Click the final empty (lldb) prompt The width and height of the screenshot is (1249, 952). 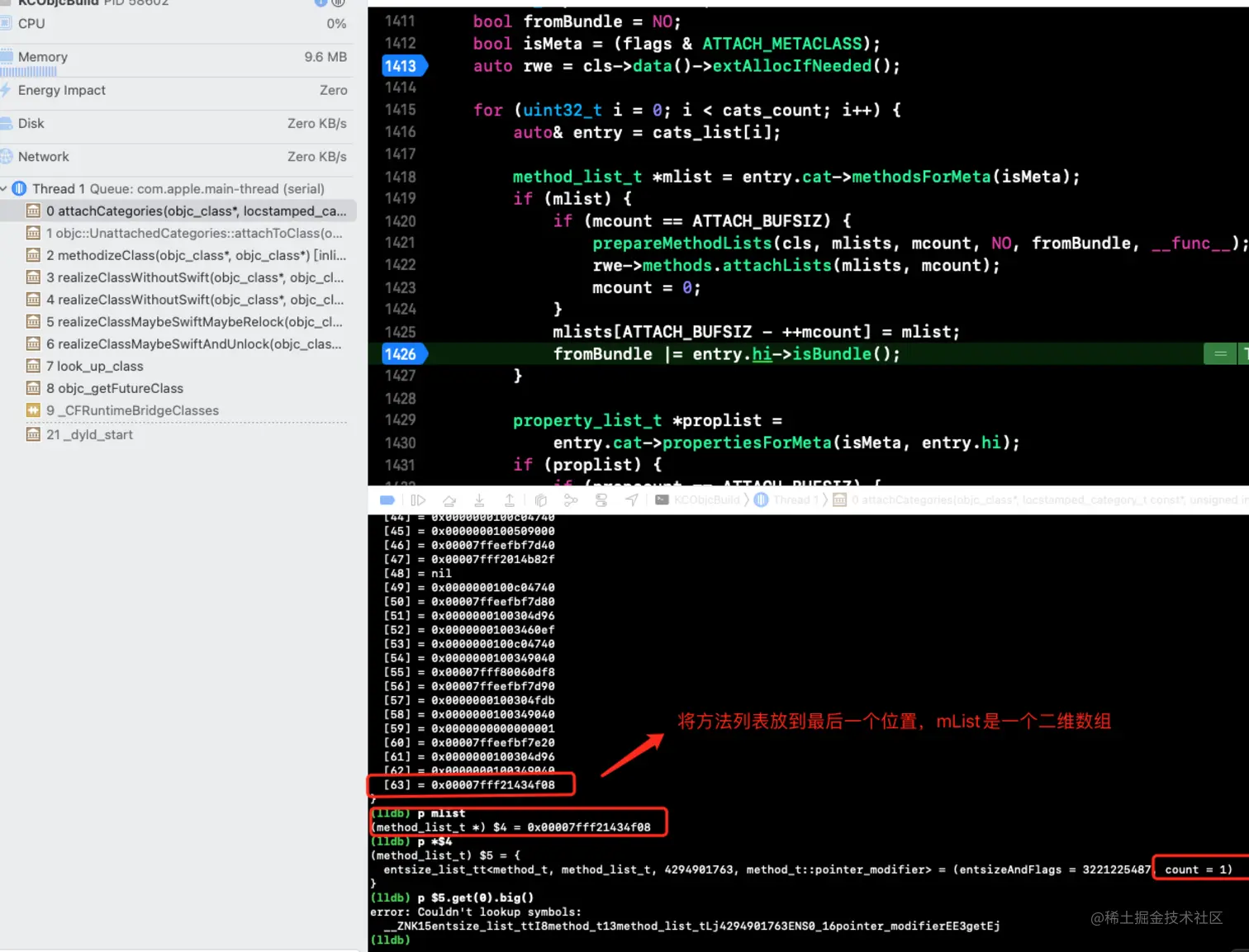[x=390, y=940]
